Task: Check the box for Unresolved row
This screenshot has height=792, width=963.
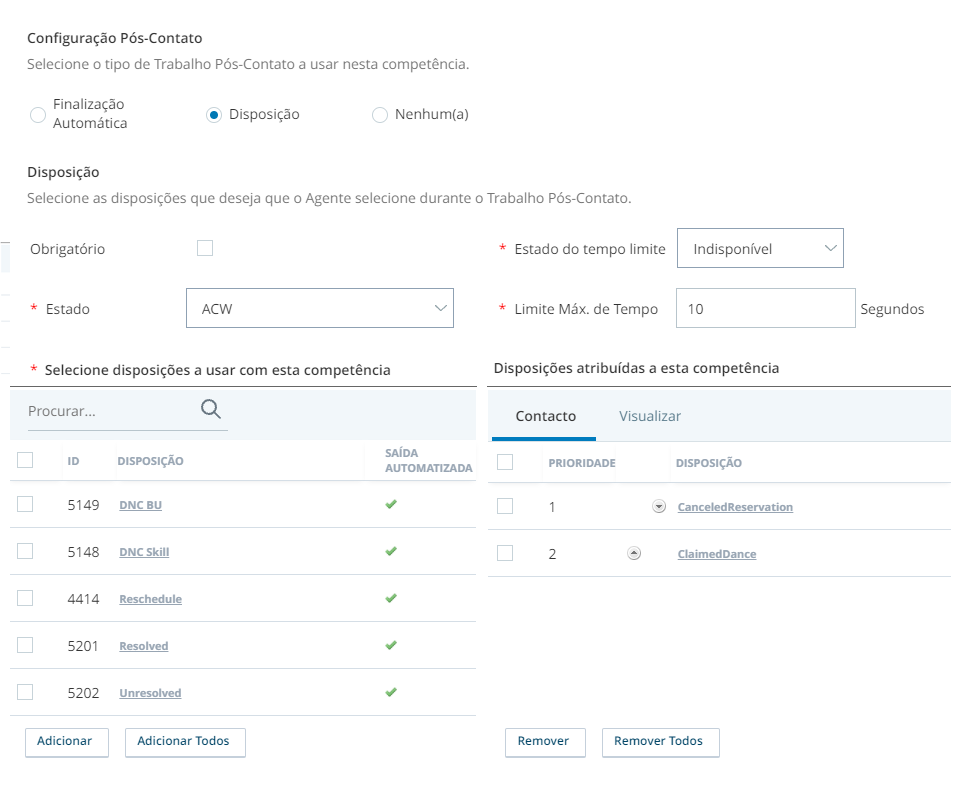Action: click(x=25, y=692)
